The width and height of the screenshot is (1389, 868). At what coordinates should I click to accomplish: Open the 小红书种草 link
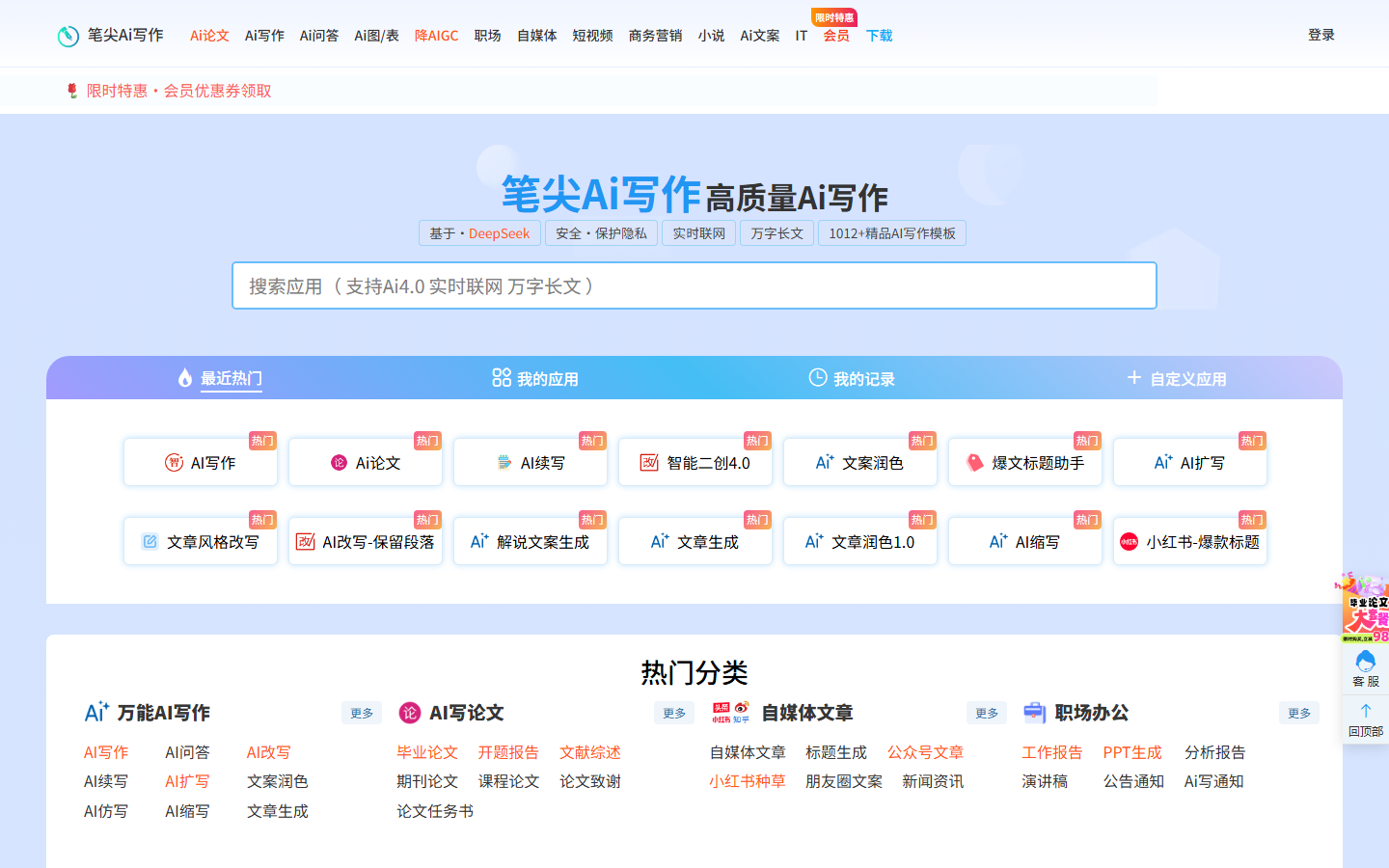[x=748, y=781]
